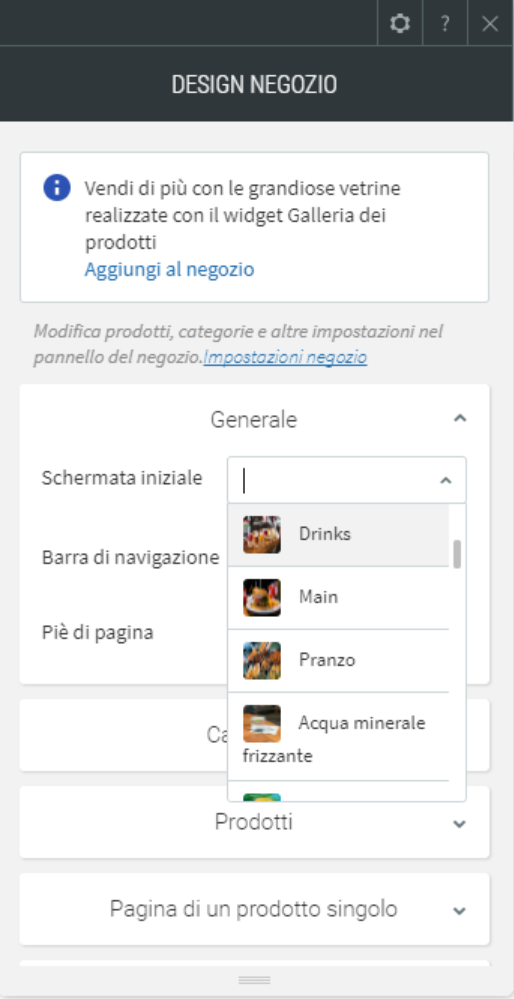Image resolution: width=514 pixels, height=999 pixels.
Task: Choose Main in the dropdown list
Action: coord(338,598)
